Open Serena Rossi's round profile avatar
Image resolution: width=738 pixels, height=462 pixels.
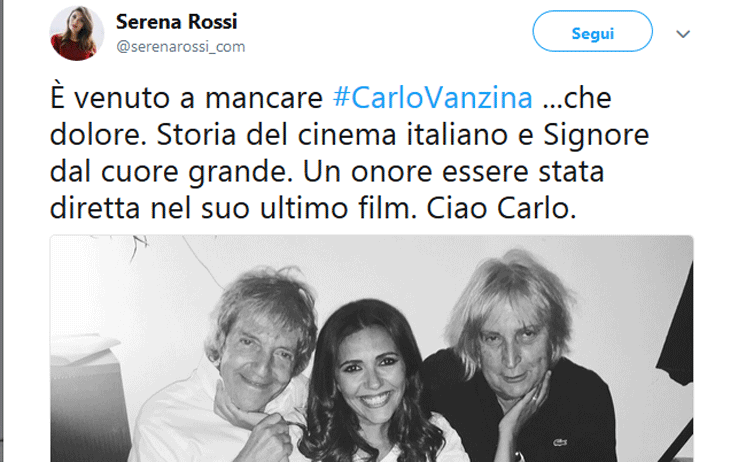click(x=77, y=33)
